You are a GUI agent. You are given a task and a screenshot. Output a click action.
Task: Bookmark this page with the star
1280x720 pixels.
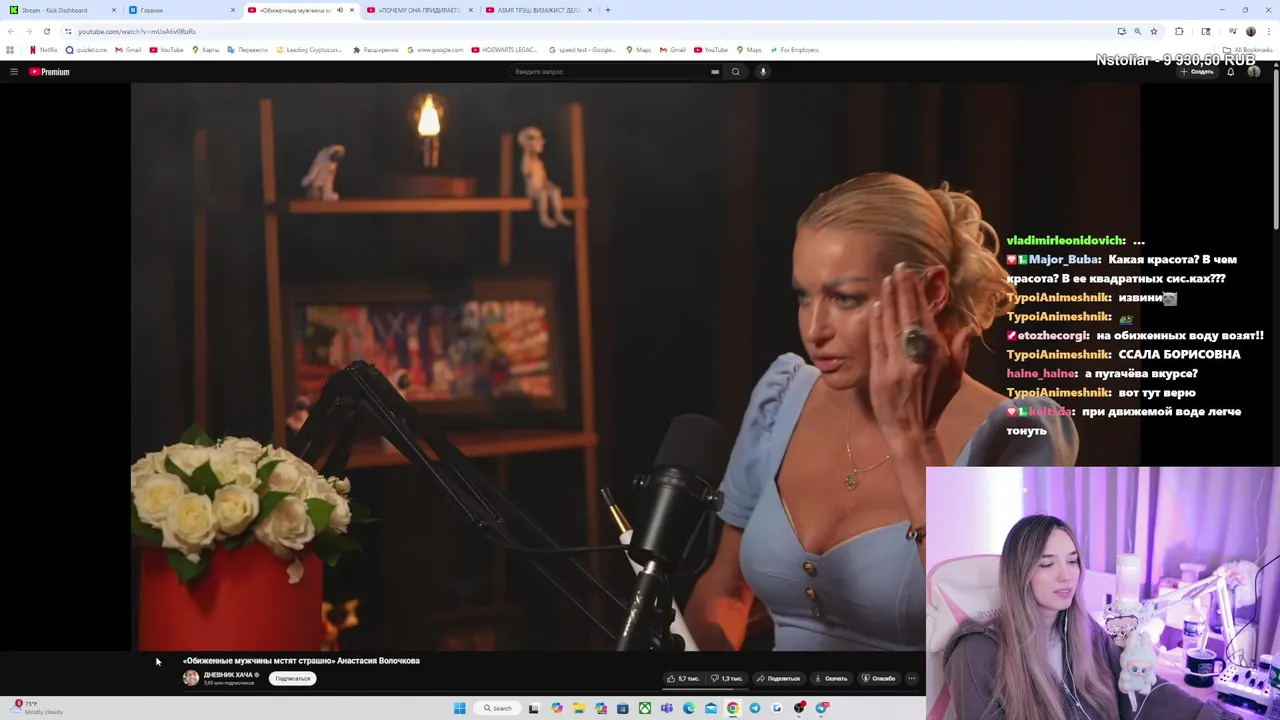click(1154, 31)
